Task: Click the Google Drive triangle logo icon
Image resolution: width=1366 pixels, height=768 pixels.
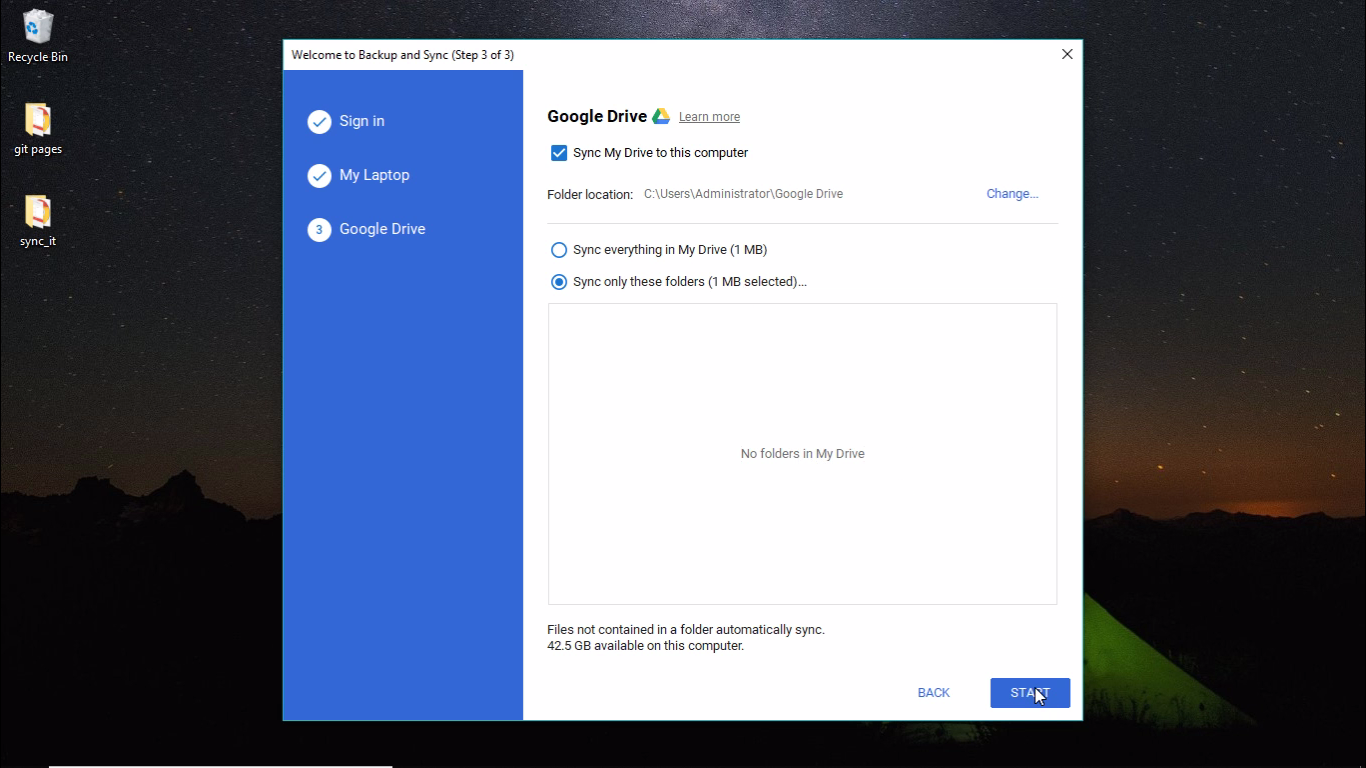Action: 660,115
